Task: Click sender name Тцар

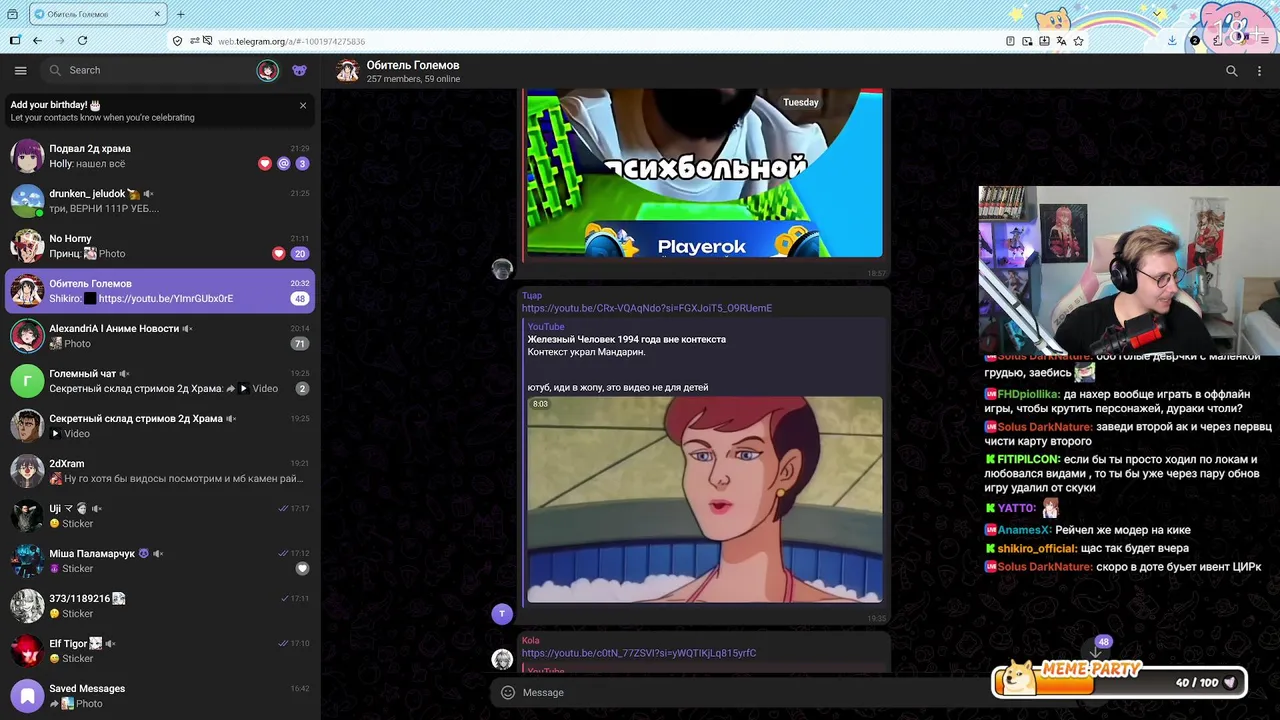Action: (531, 296)
